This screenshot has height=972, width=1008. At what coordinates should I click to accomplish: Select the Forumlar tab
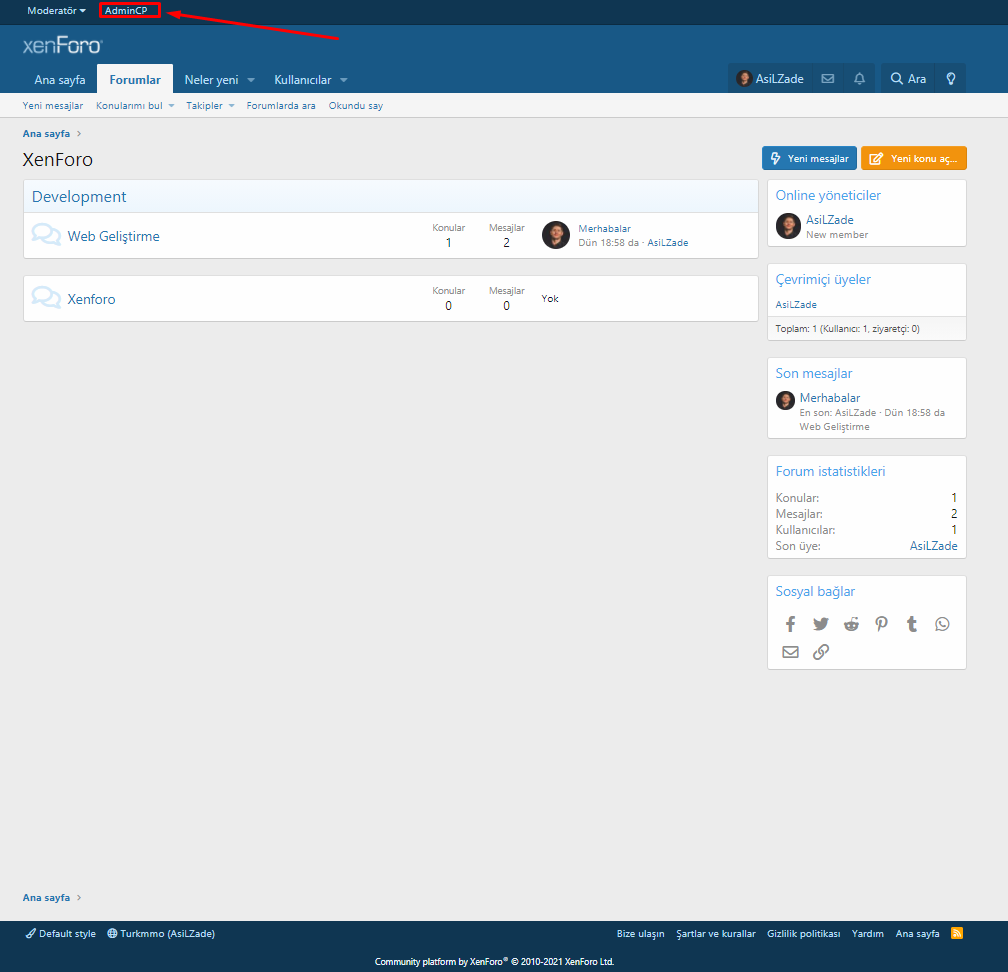coord(135,80)
